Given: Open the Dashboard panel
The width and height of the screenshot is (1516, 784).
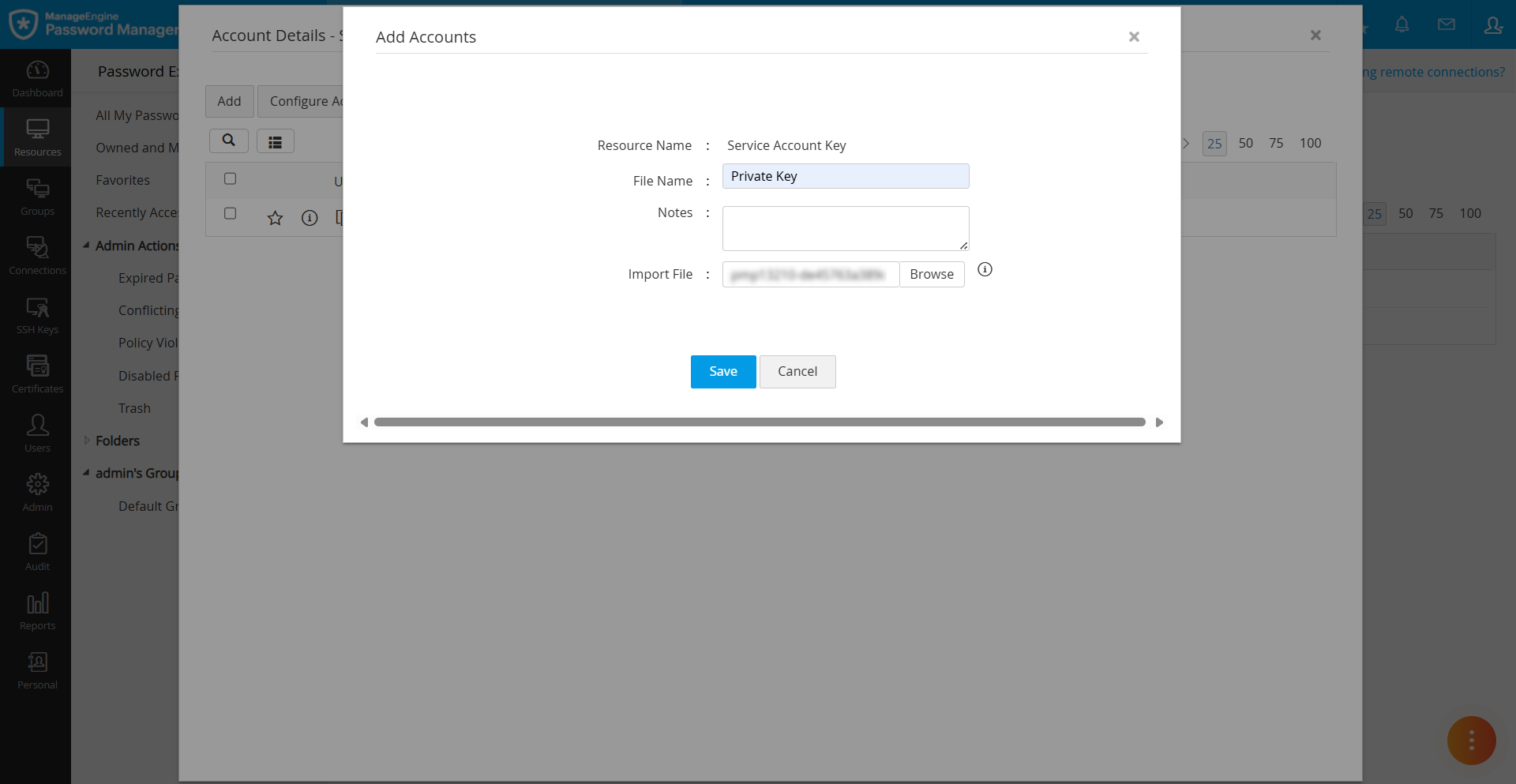Looking at the screenshot, I should tap(36, 77).
